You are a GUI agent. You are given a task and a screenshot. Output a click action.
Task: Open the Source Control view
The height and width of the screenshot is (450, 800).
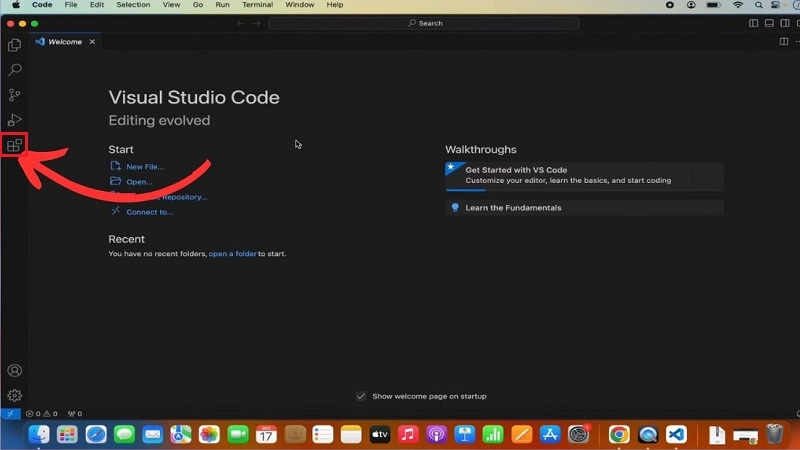pos(14,95)
